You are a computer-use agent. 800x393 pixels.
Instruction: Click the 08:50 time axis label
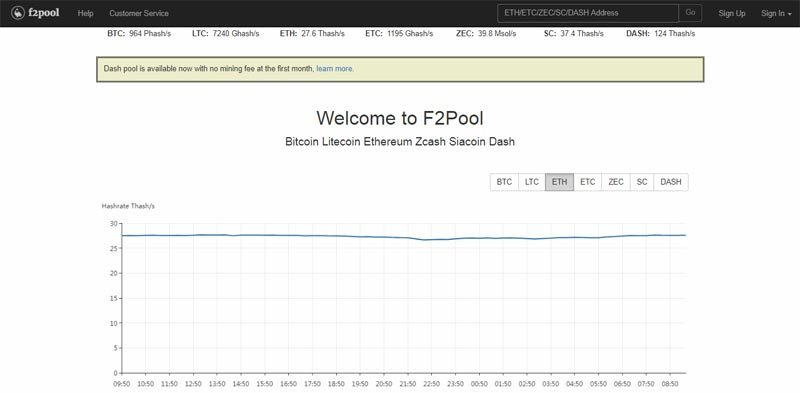tap(670, 384)
